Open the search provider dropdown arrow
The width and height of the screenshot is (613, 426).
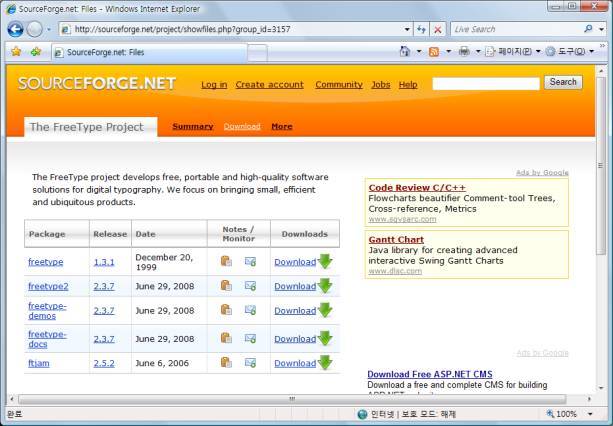coord(601,29)
